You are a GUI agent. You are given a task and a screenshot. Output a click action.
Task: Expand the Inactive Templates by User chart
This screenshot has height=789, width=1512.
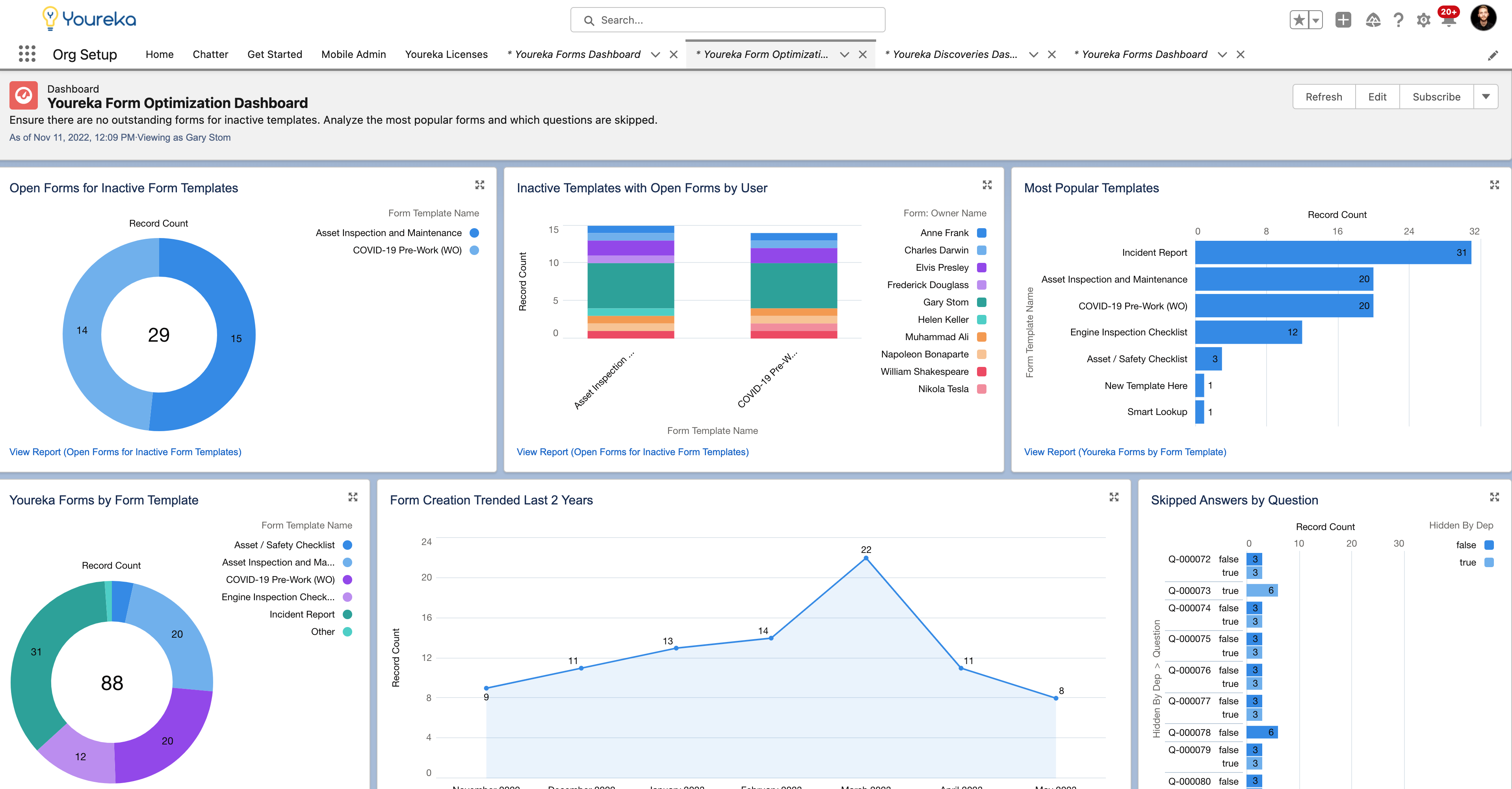(x=987, y=185)
